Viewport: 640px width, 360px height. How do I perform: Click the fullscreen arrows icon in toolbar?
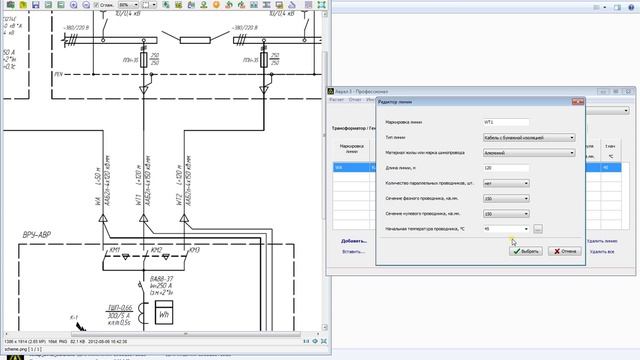[322, 4]
